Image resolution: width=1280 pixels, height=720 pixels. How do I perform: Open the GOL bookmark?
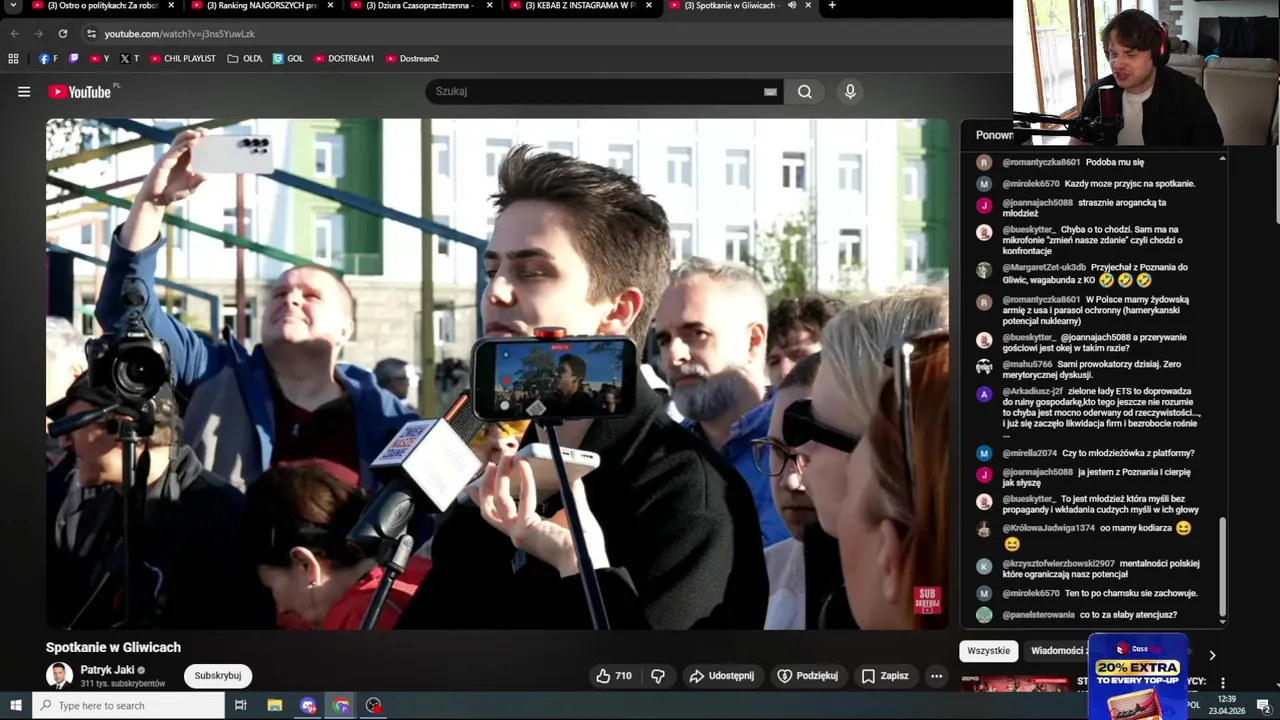click(x=288, y=59)
